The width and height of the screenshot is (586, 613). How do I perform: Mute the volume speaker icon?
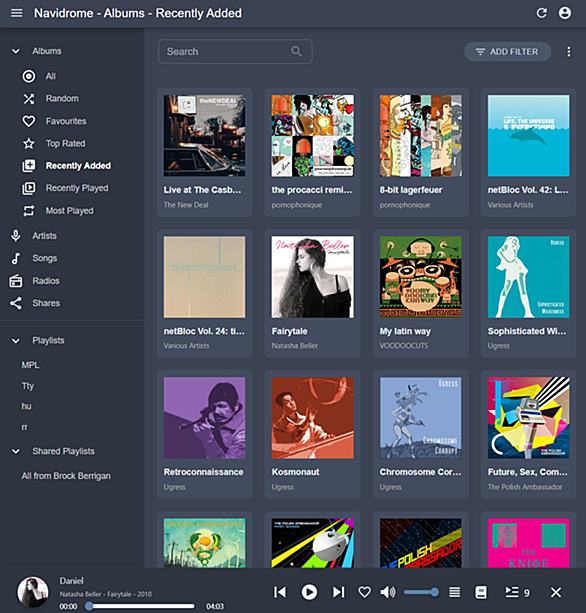coord(388,592)
